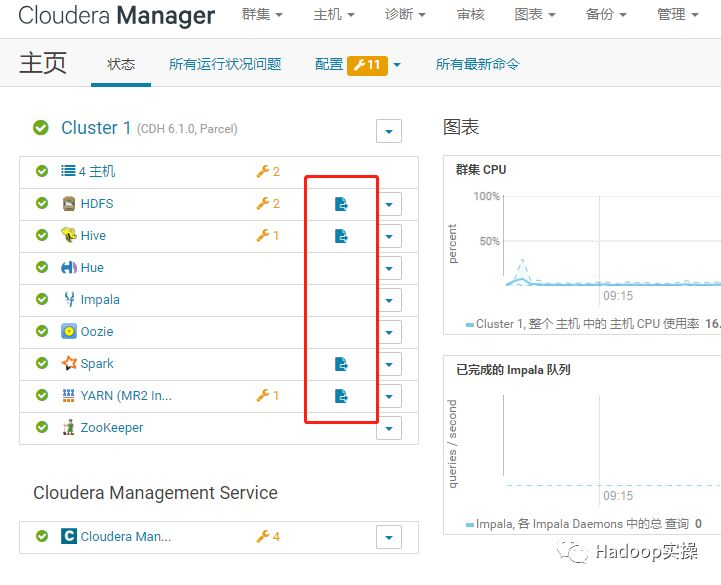Open the 图表 menu

pyautogui.click(x=535, y=15)
